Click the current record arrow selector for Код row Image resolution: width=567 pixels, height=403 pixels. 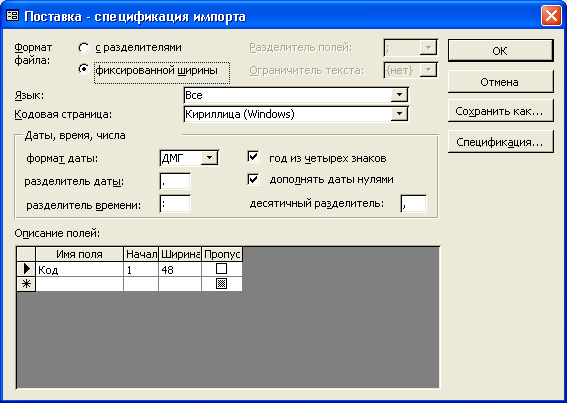26,269
